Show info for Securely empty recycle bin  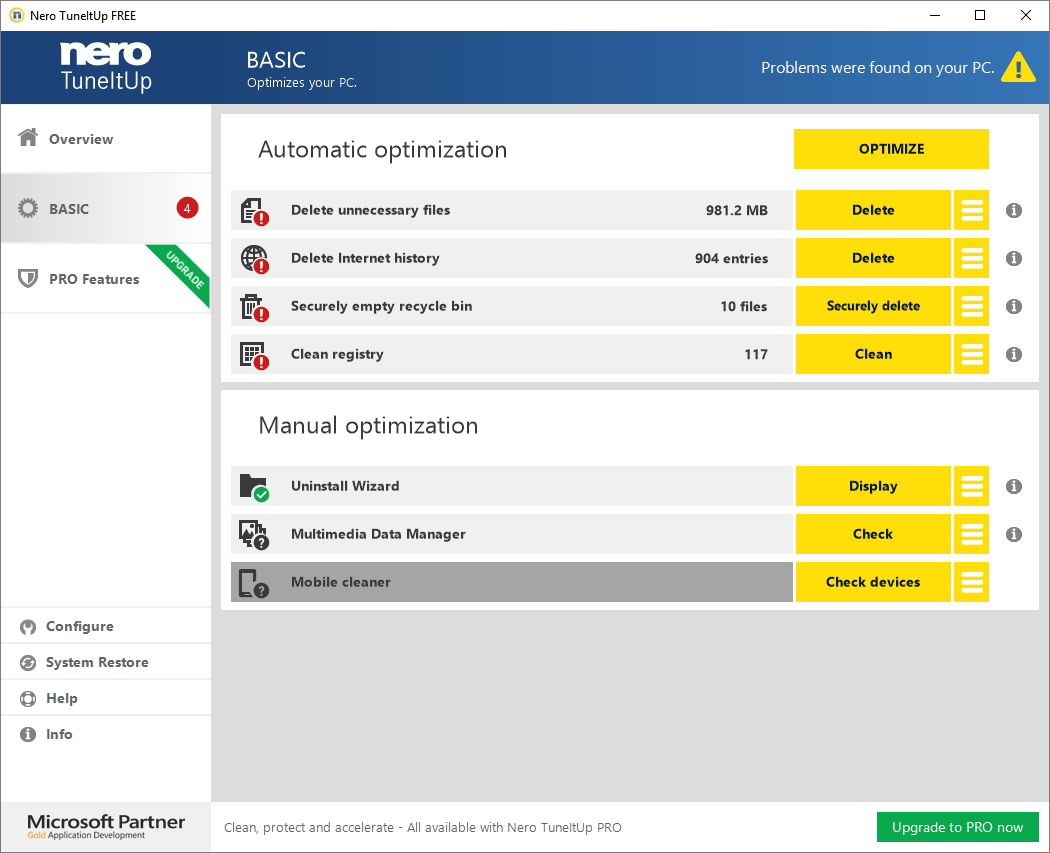(x=1014, y=306)
